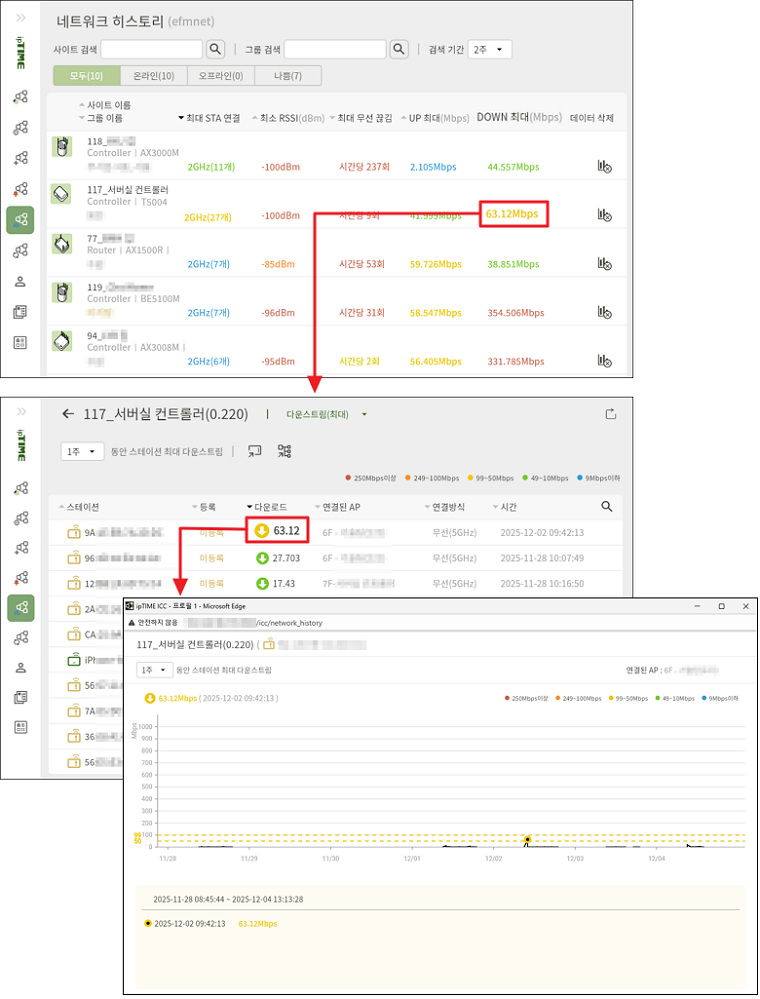Open the highlighted network history sidebar icon on the list page
The height and width of the screenshot is (999, 760).
[x=20, y=220]
